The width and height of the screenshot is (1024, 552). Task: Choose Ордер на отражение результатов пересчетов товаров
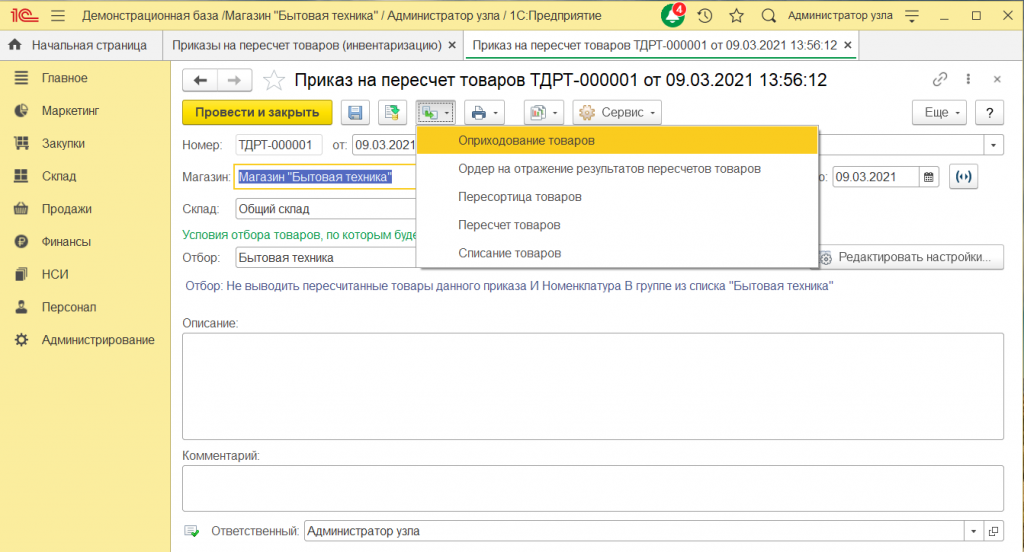click(x=617, y=169)
